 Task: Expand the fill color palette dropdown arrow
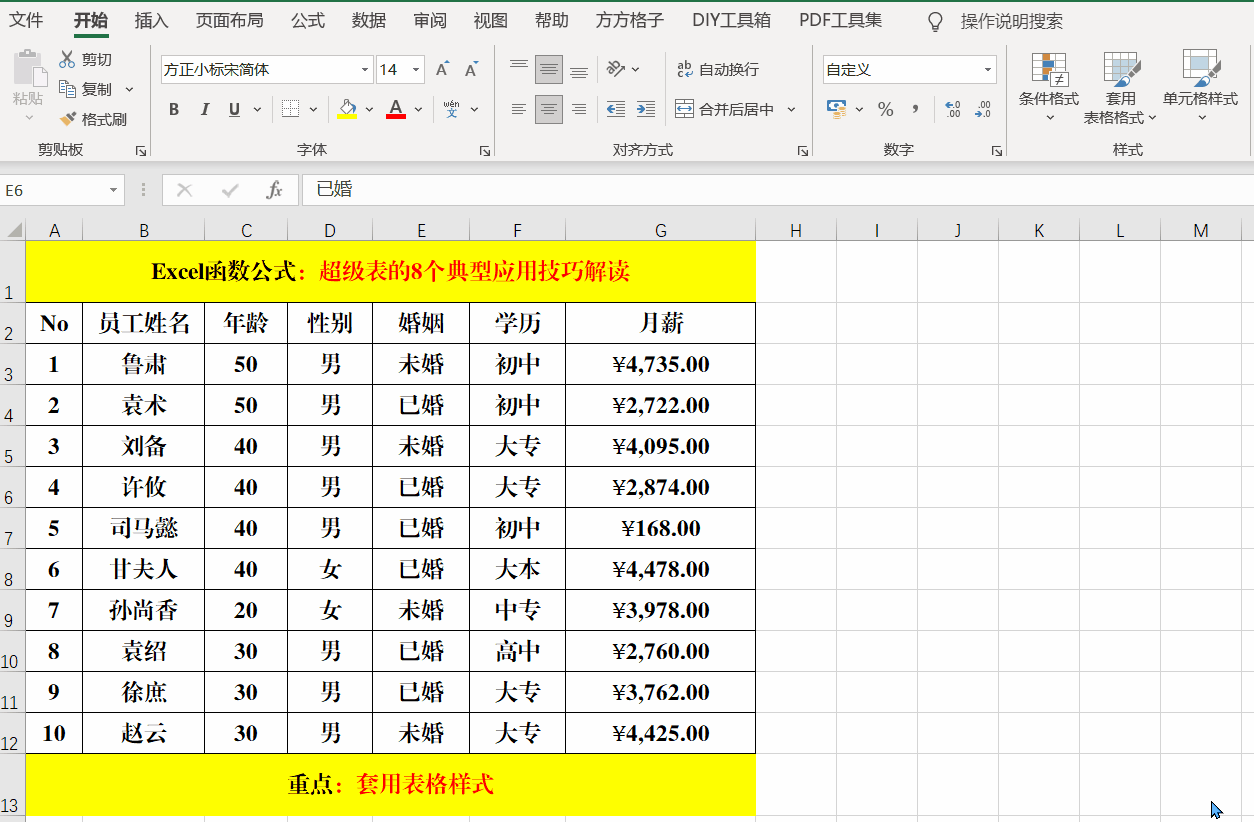coord(369,109)
